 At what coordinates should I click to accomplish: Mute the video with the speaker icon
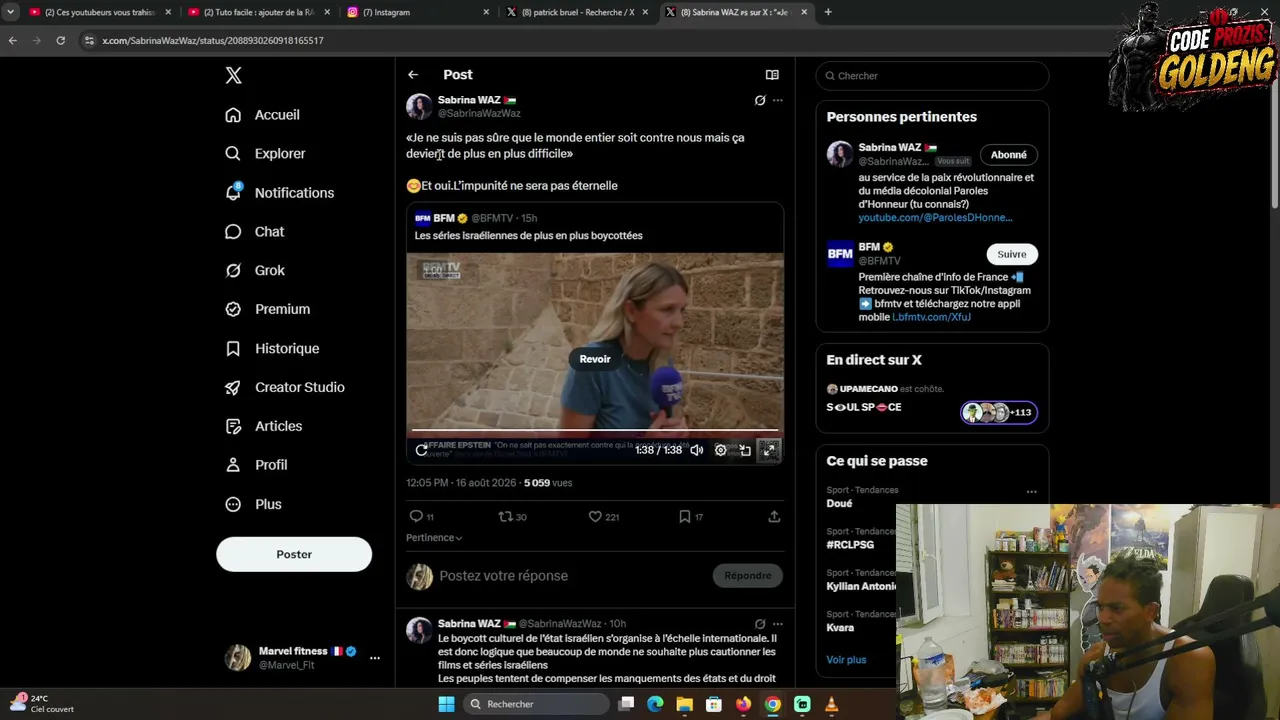click(697, 451)
